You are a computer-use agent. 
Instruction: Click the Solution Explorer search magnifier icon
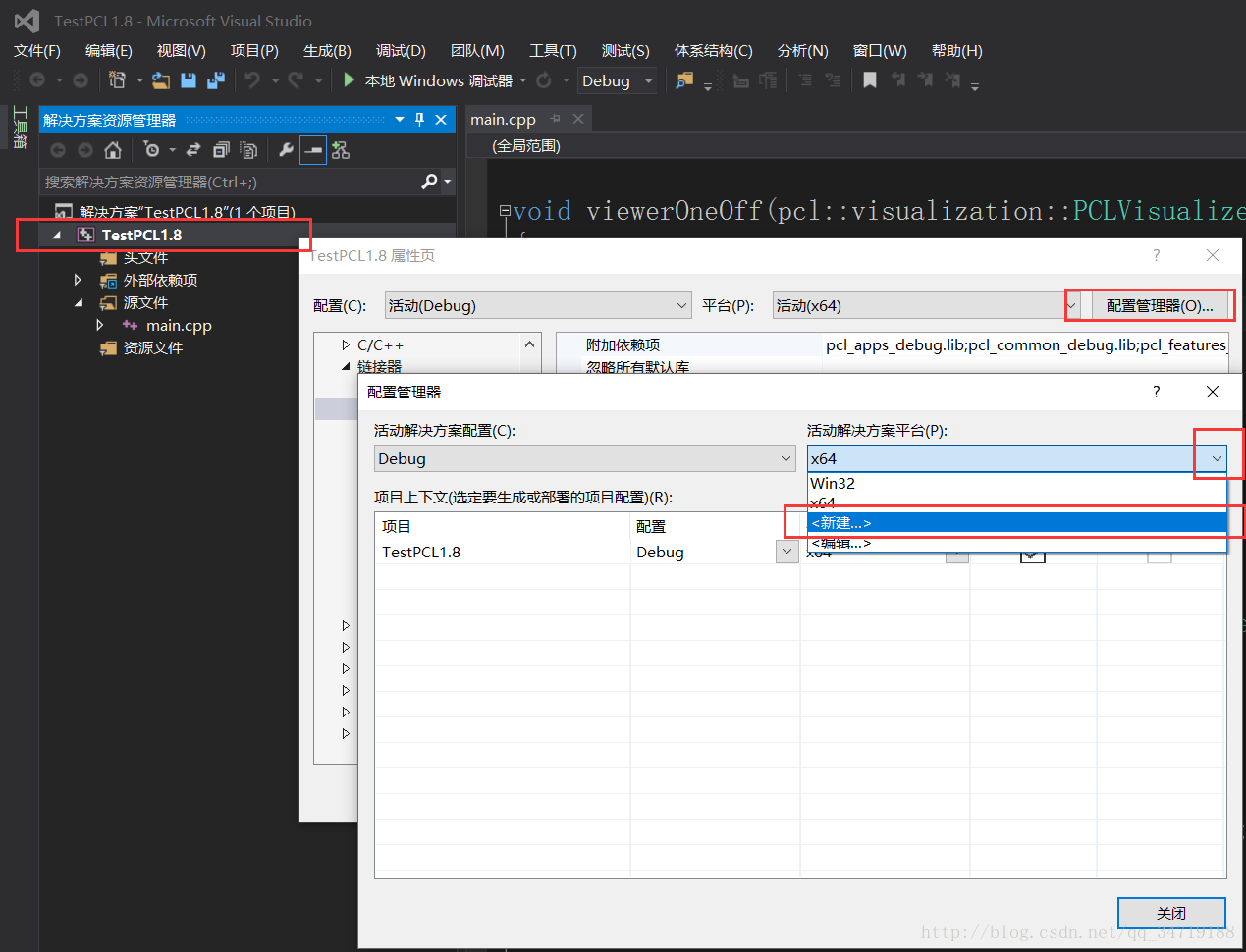429,182
